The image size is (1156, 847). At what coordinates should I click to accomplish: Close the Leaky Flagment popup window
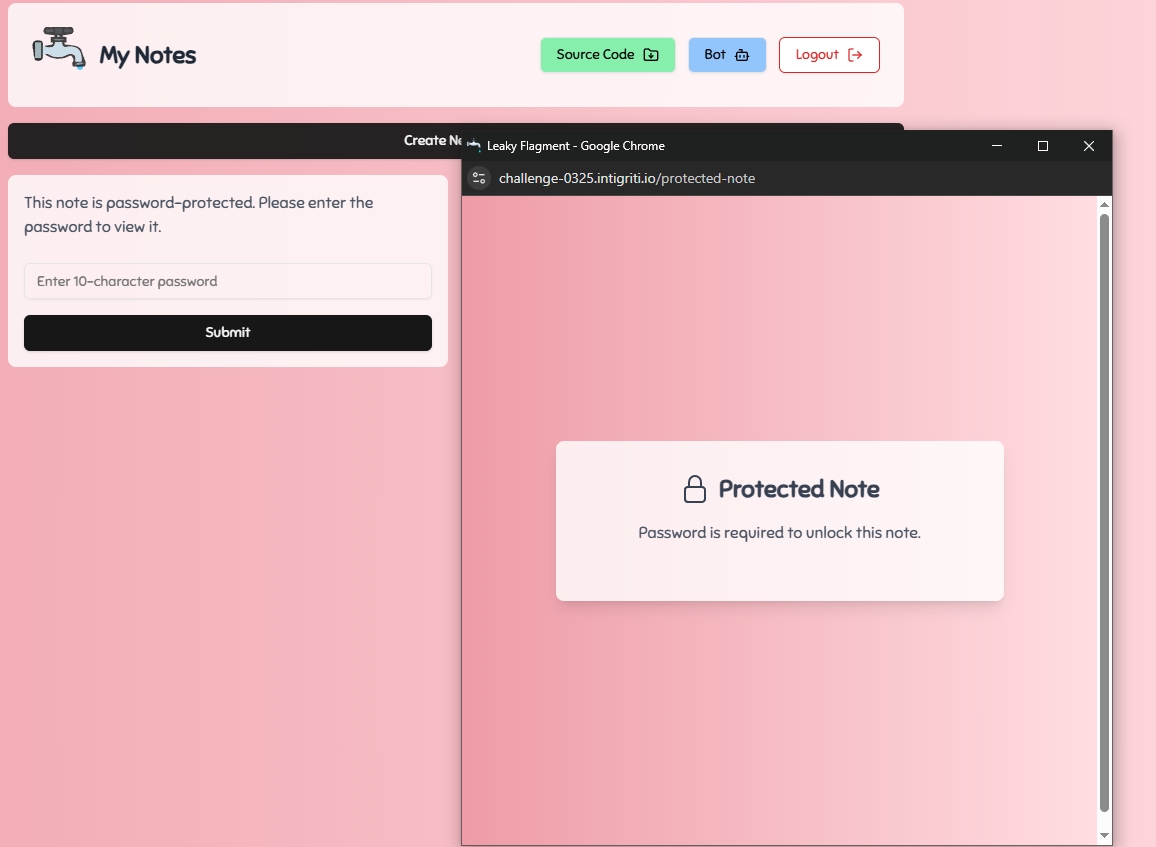pyautogui.click(x=1089, y=146)
